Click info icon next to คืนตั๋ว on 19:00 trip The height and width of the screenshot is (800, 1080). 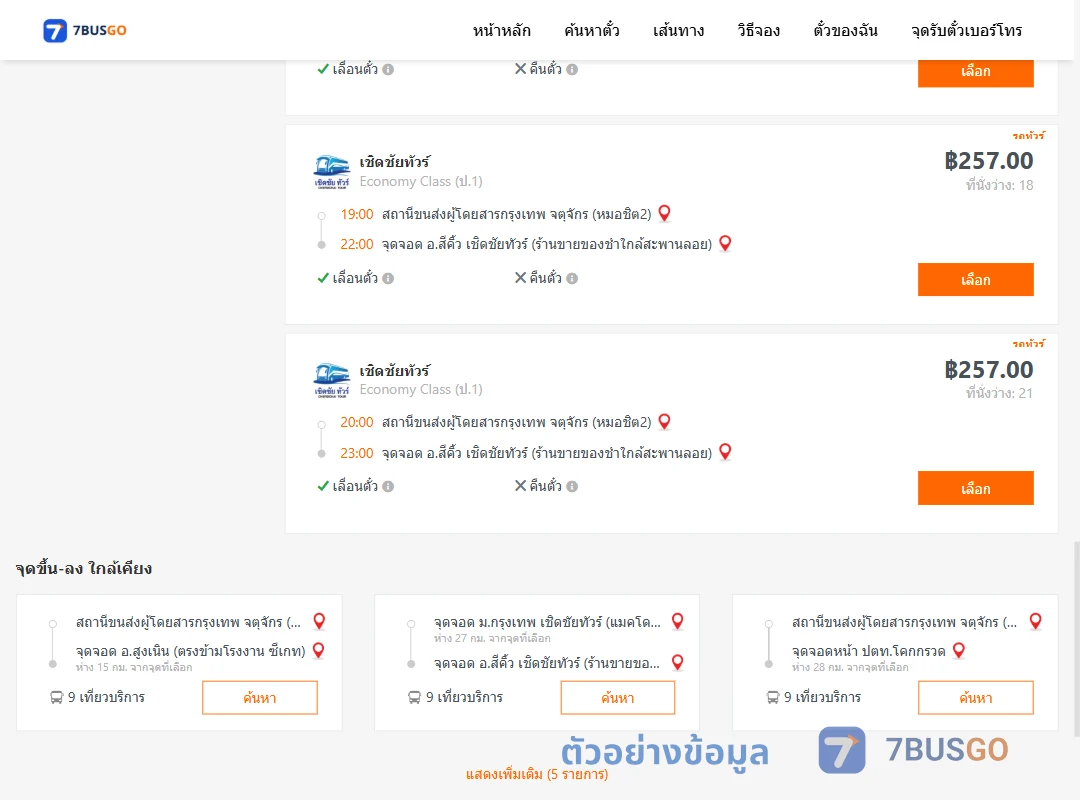(572, 278)
